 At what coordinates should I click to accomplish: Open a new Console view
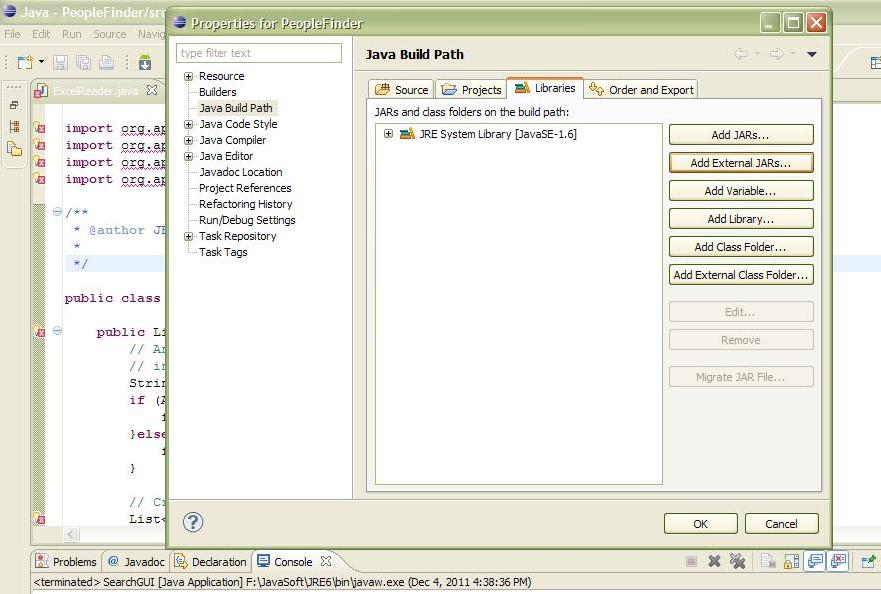867,561
